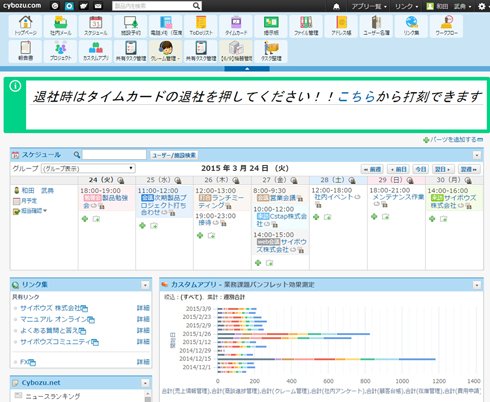The height and width of the screenshot is (402, 490).
Task: Open the Schedule calendar app icon
Action: pyautogui.click(x=96, y=26)
